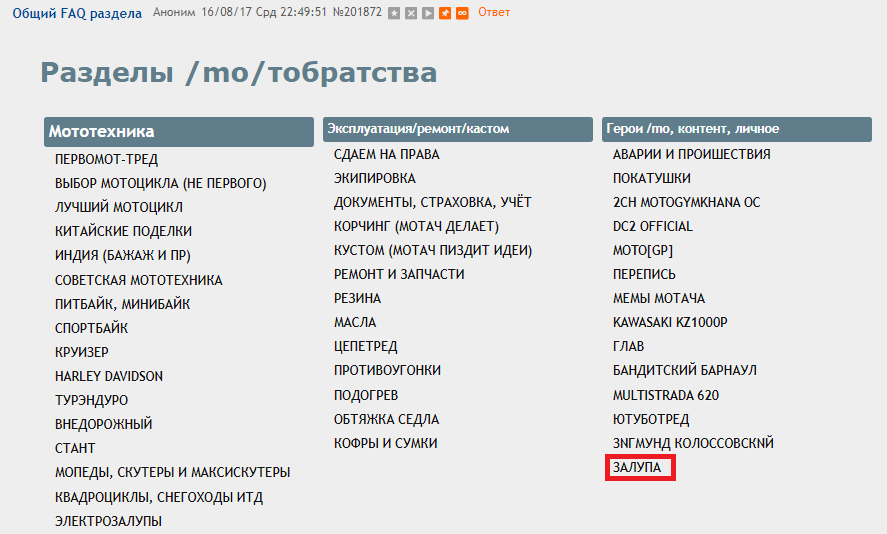
Task: Click the gray X hide icon
Action: coord(411,13)
